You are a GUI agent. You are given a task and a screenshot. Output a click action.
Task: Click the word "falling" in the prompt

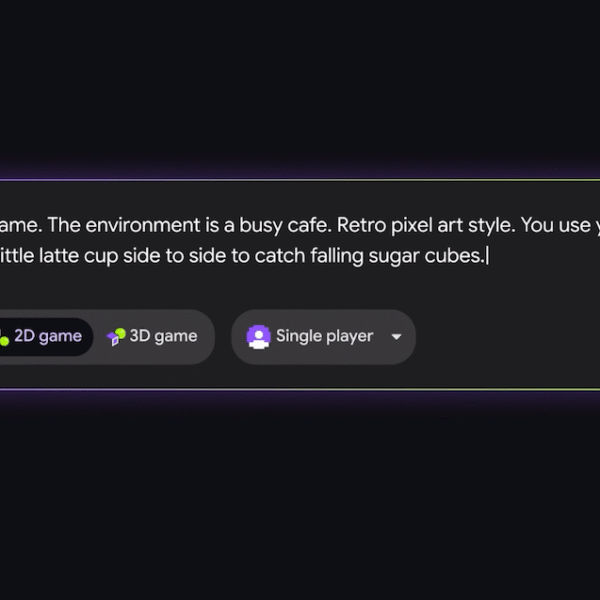[x=337, y=256]
